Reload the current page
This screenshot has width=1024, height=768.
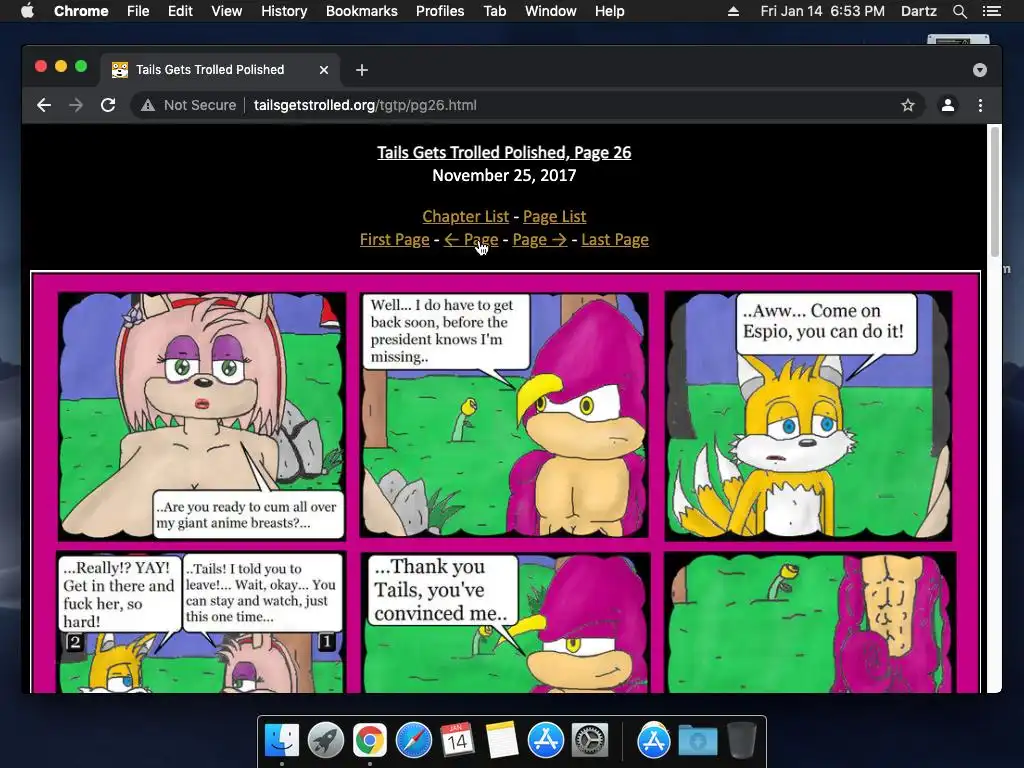(x=108, y=105)
